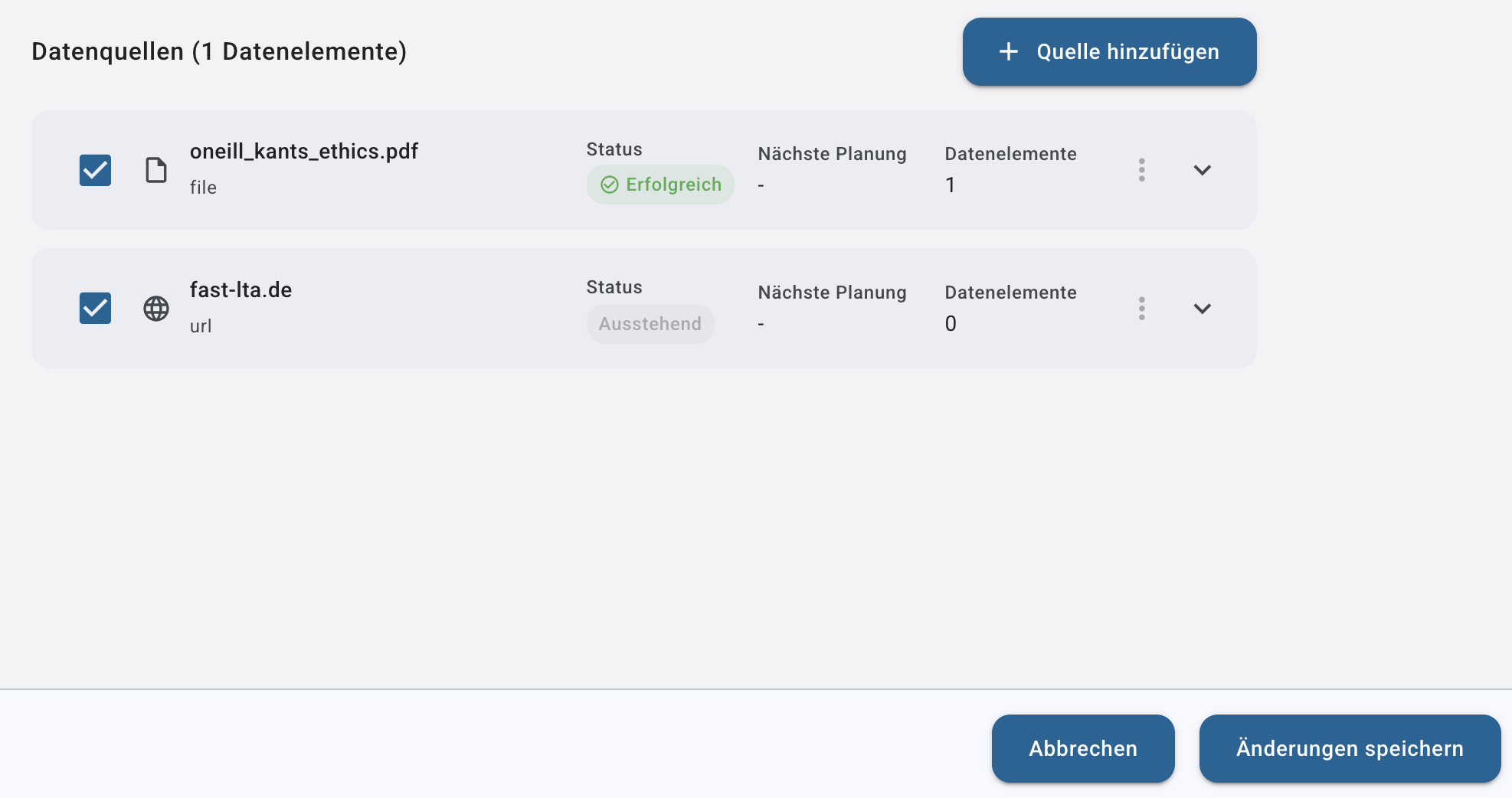Screen dimensions: 1512x798
Task: Click the plus icon in Quelle hinzufügen
Action: pos(1009,51)
